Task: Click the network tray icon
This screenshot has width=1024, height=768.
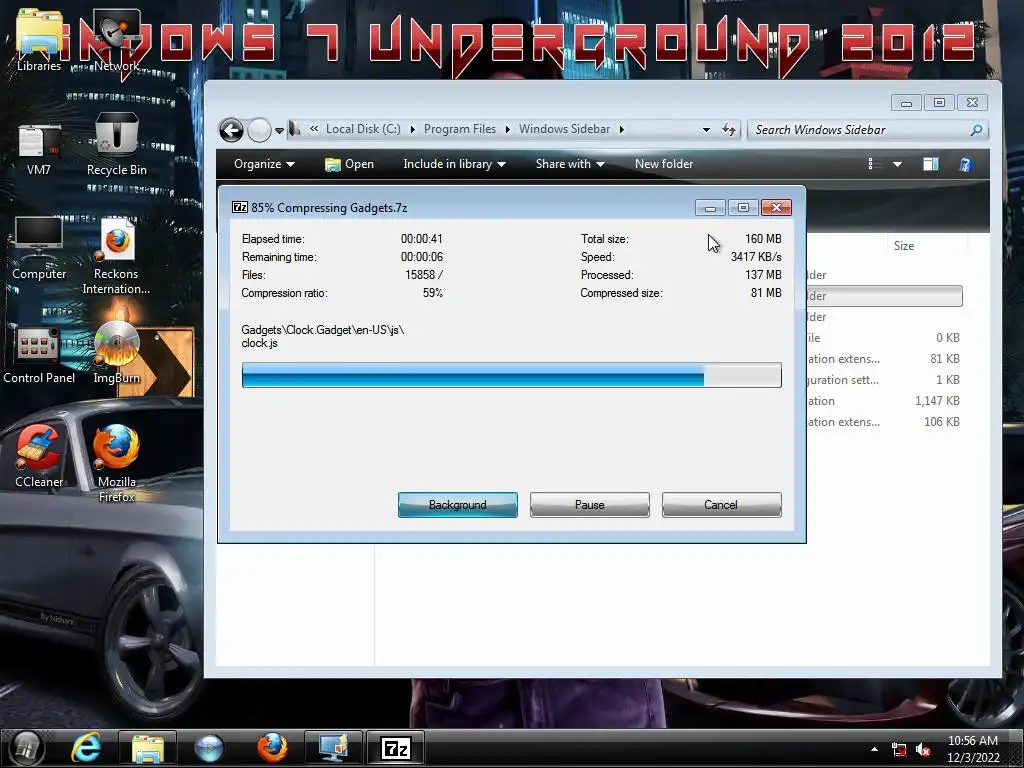Action: pyautogui.click(x=899, y=750)
